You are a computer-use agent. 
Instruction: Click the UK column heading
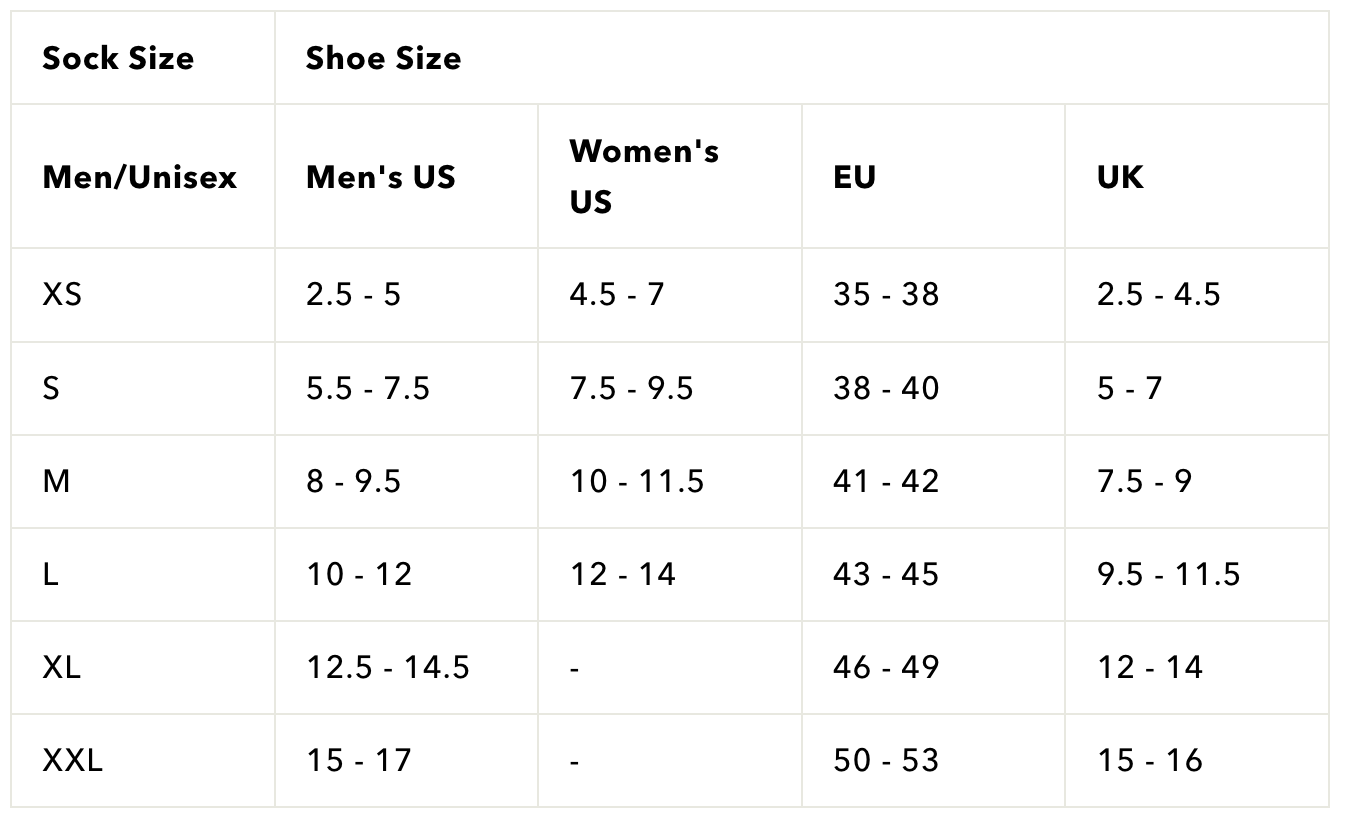(x=1197, y=177)
